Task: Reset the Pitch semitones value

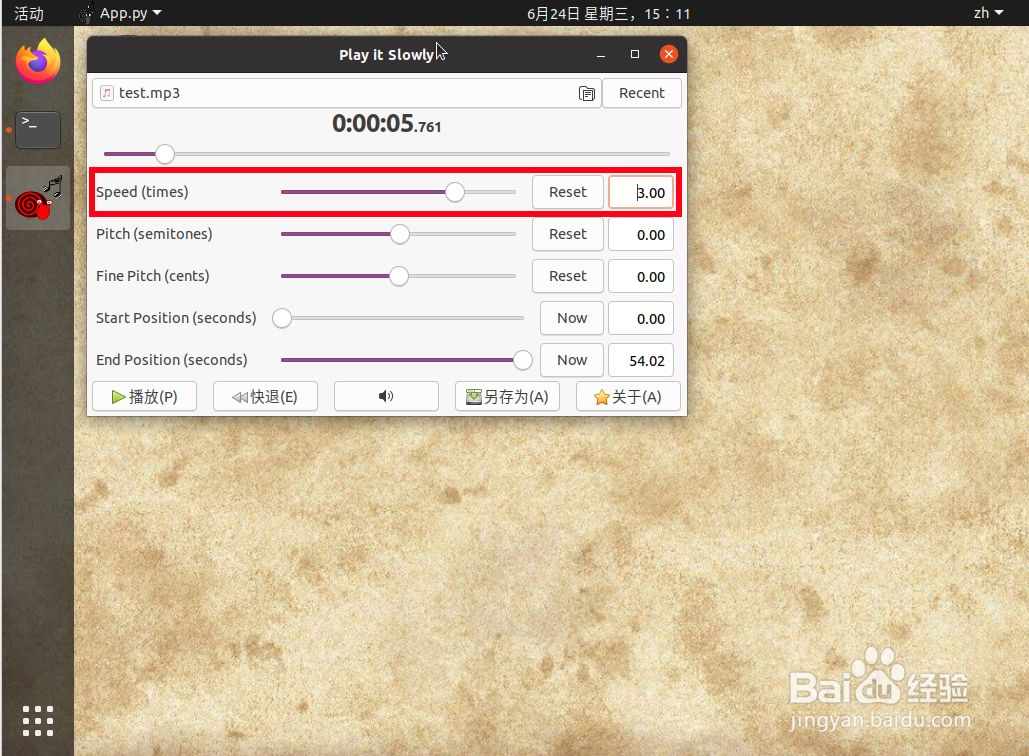Action: click(x=568, y=234)
